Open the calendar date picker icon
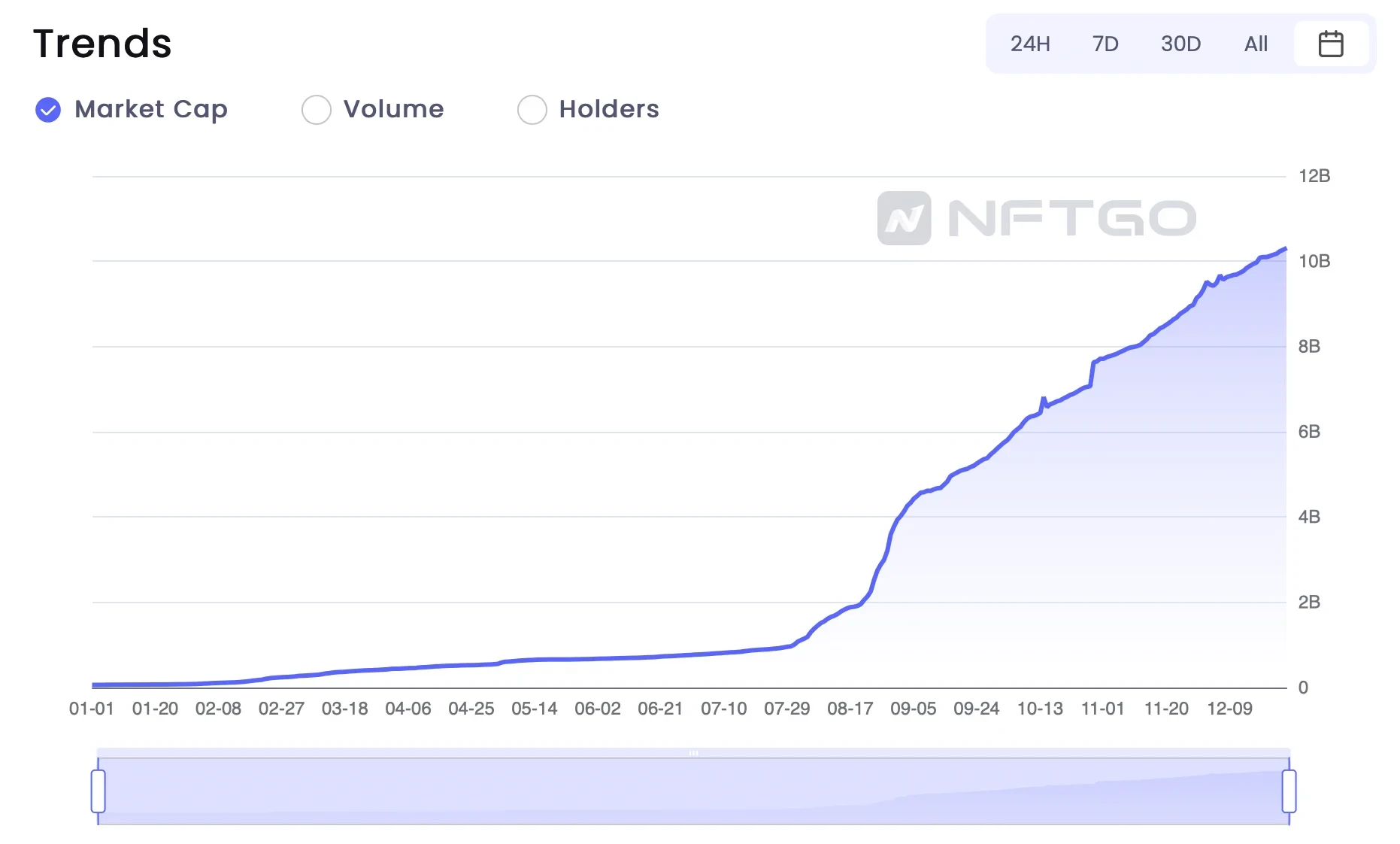 click(1330, 44)
